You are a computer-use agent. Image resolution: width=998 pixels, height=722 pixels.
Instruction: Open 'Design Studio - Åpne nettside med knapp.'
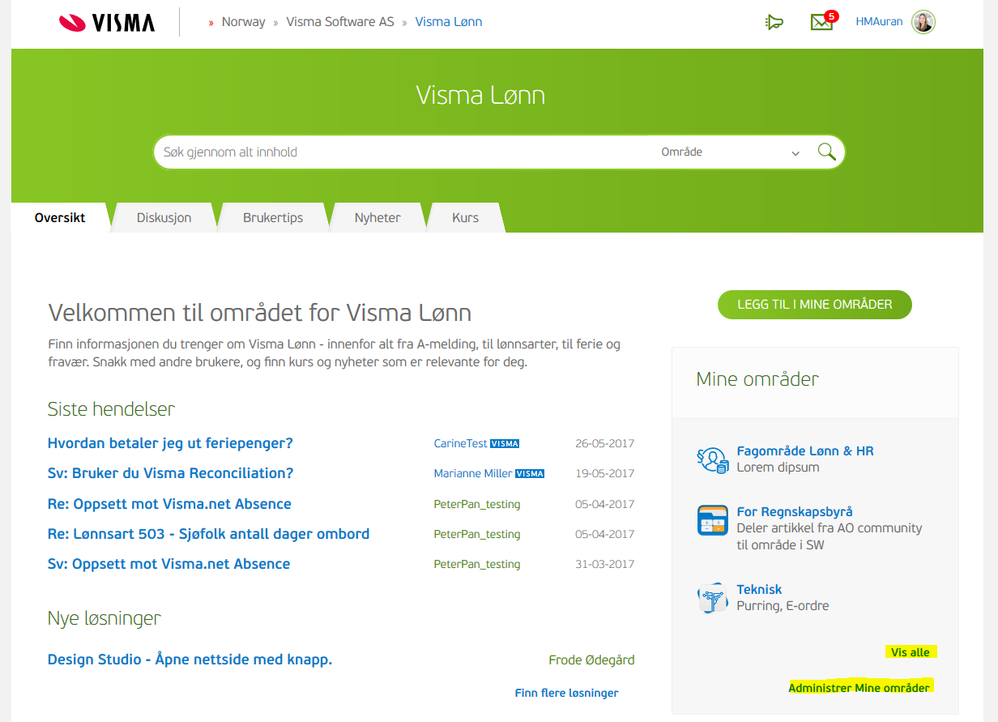190,659
